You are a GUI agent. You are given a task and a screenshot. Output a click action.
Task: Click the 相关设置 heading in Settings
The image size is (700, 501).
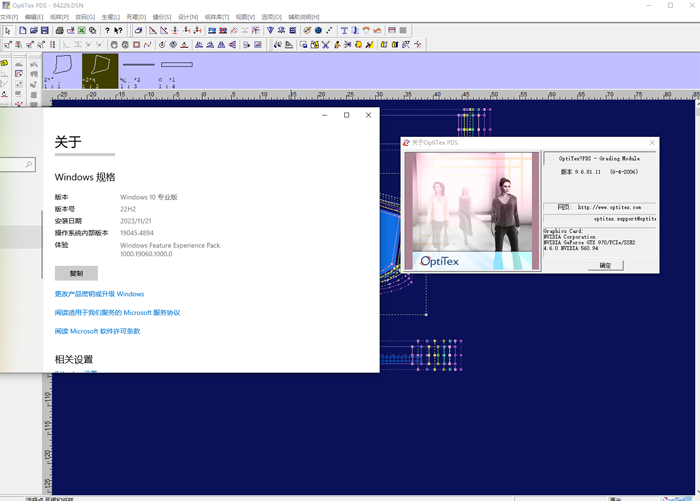pos(74,359)
